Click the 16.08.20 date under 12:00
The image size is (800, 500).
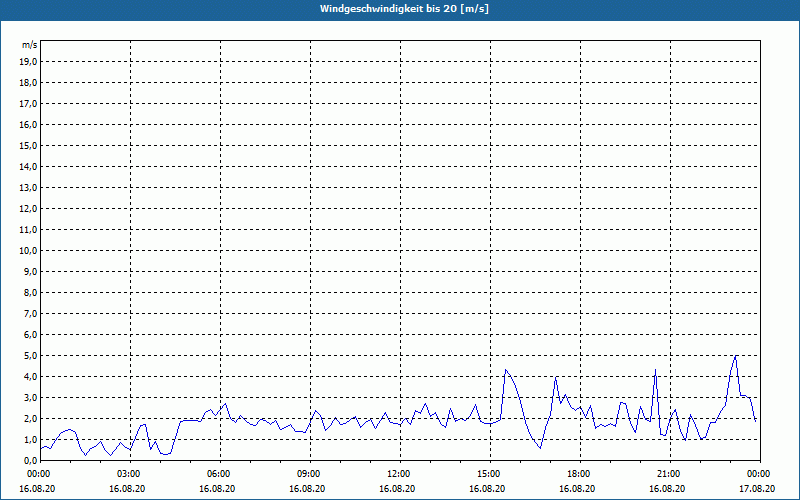397,488
